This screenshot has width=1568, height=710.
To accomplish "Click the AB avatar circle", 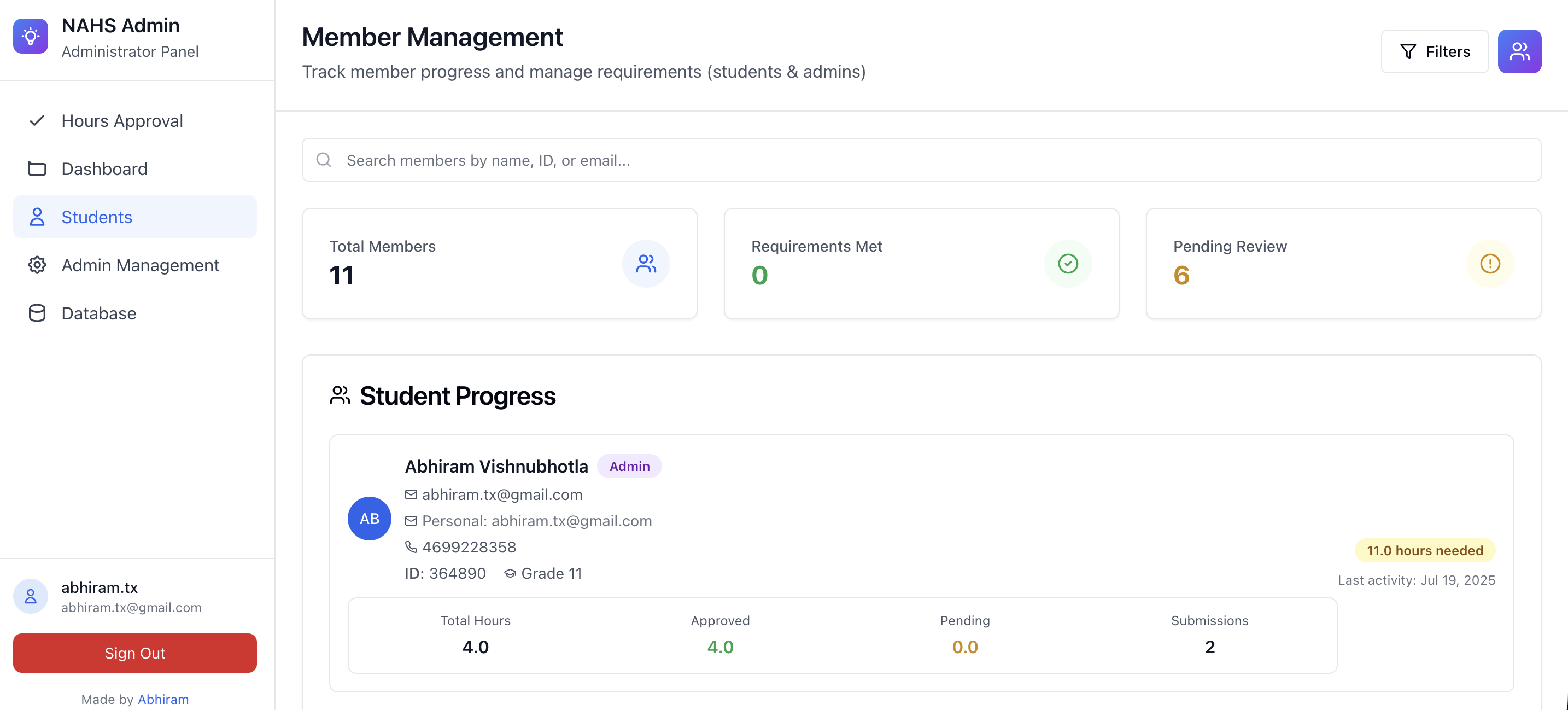I will click(369, 518).
